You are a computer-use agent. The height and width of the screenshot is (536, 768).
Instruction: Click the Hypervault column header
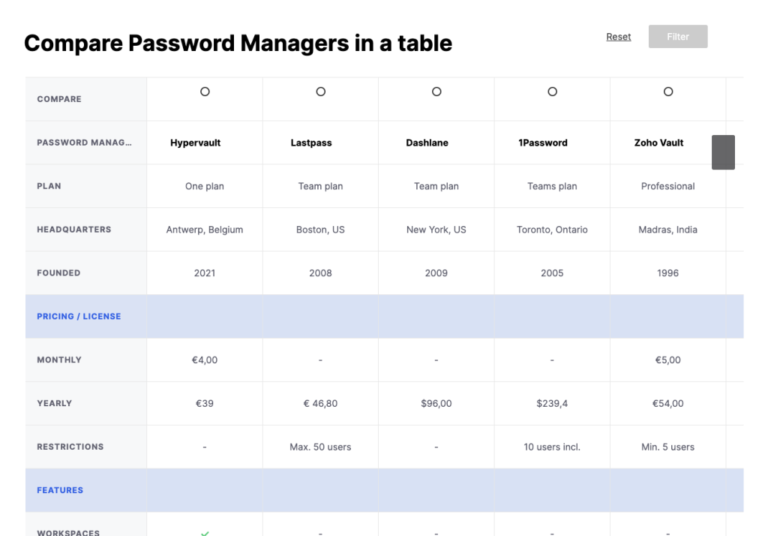195,143
